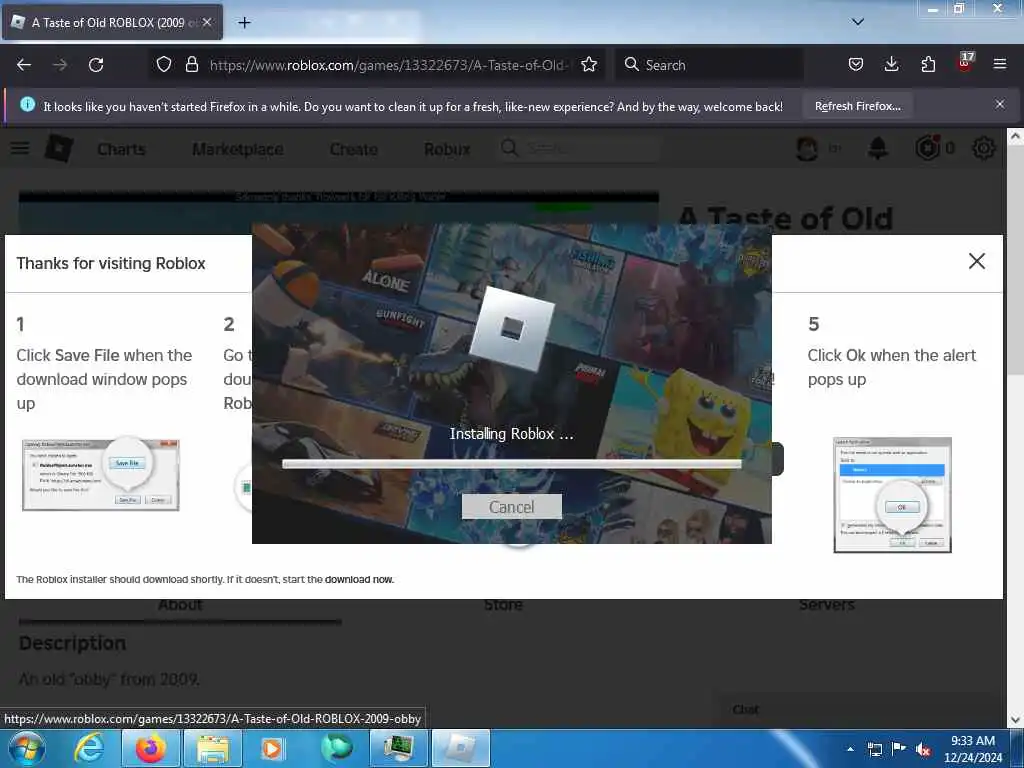Click the download now link
1024x768 pixels.
tap(359, 579)
